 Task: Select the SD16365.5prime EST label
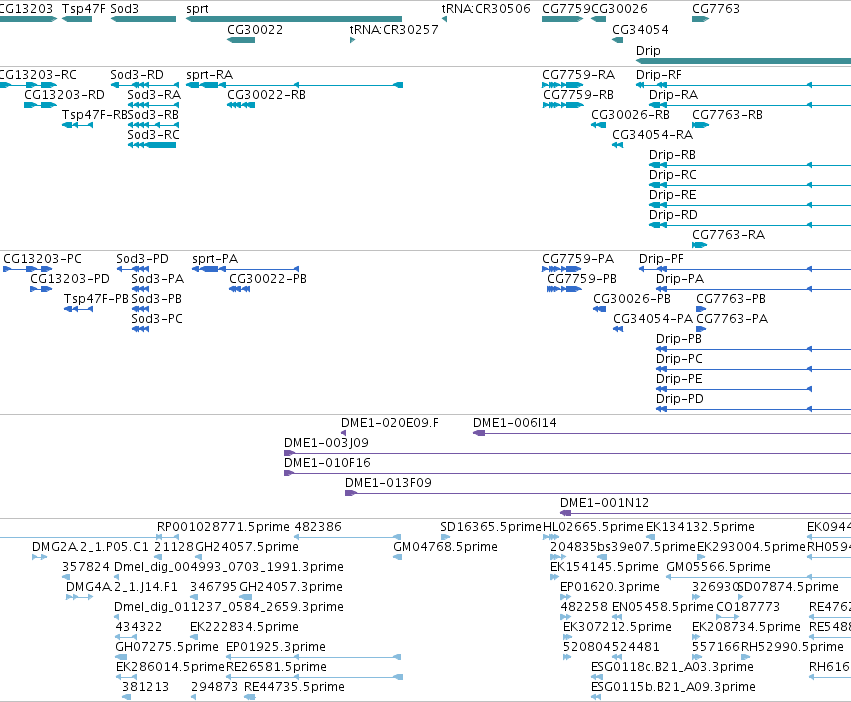point(491,527)
